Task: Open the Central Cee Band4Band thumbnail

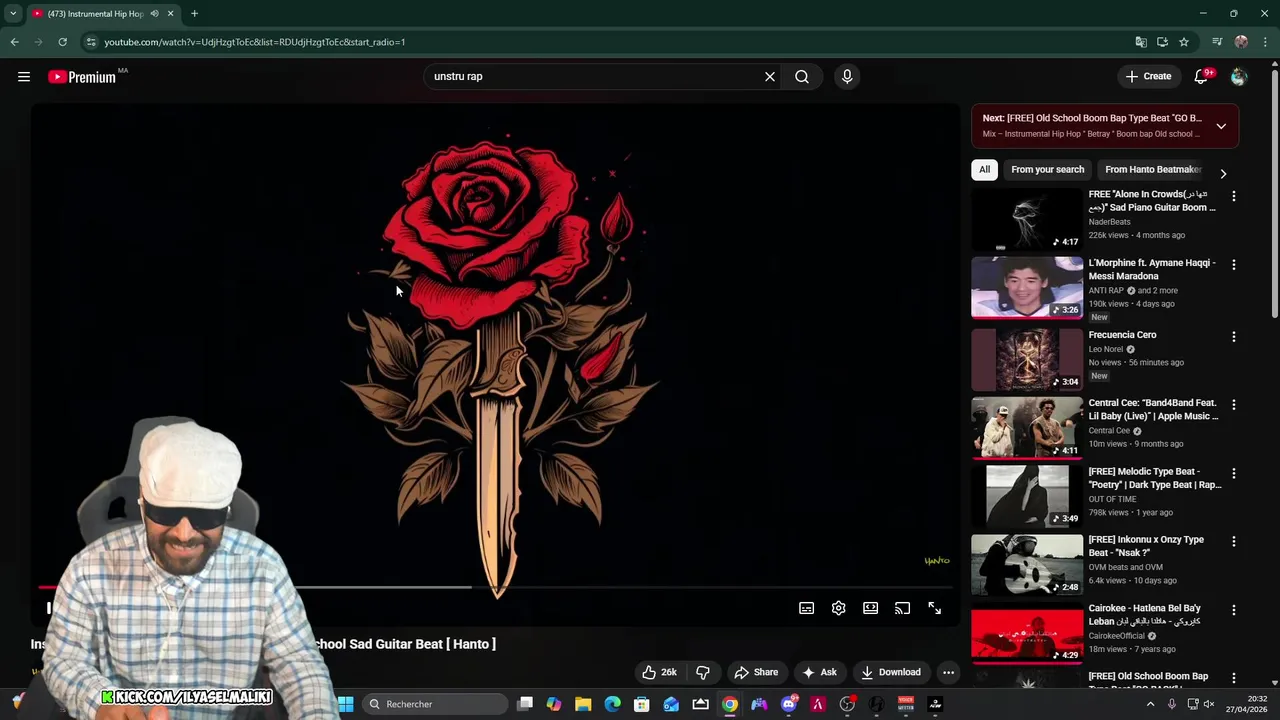Action: [1027, 427]
